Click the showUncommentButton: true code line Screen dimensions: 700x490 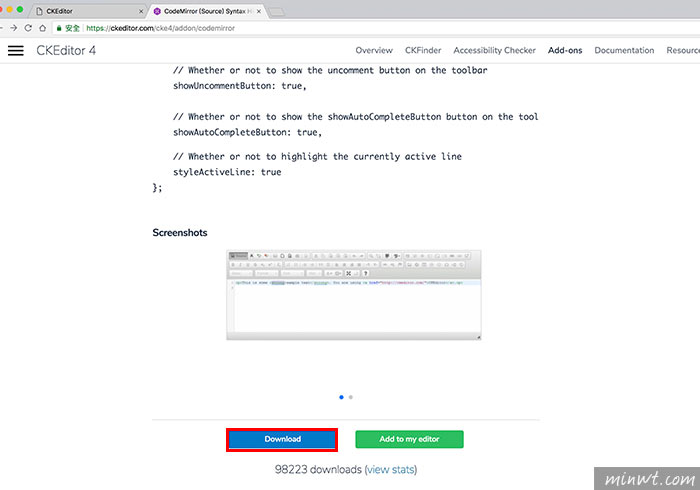[240, 86]
